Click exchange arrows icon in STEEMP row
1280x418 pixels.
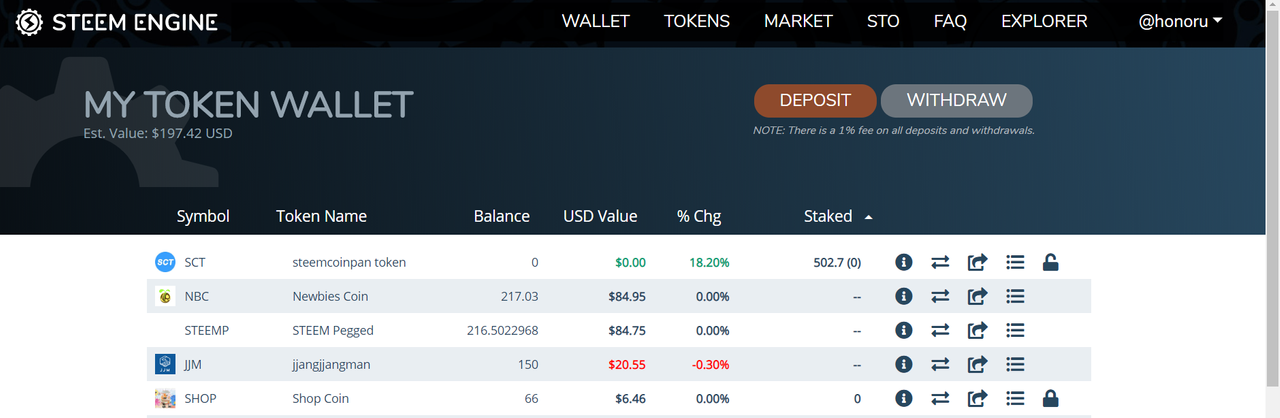(x=940, y=330)
